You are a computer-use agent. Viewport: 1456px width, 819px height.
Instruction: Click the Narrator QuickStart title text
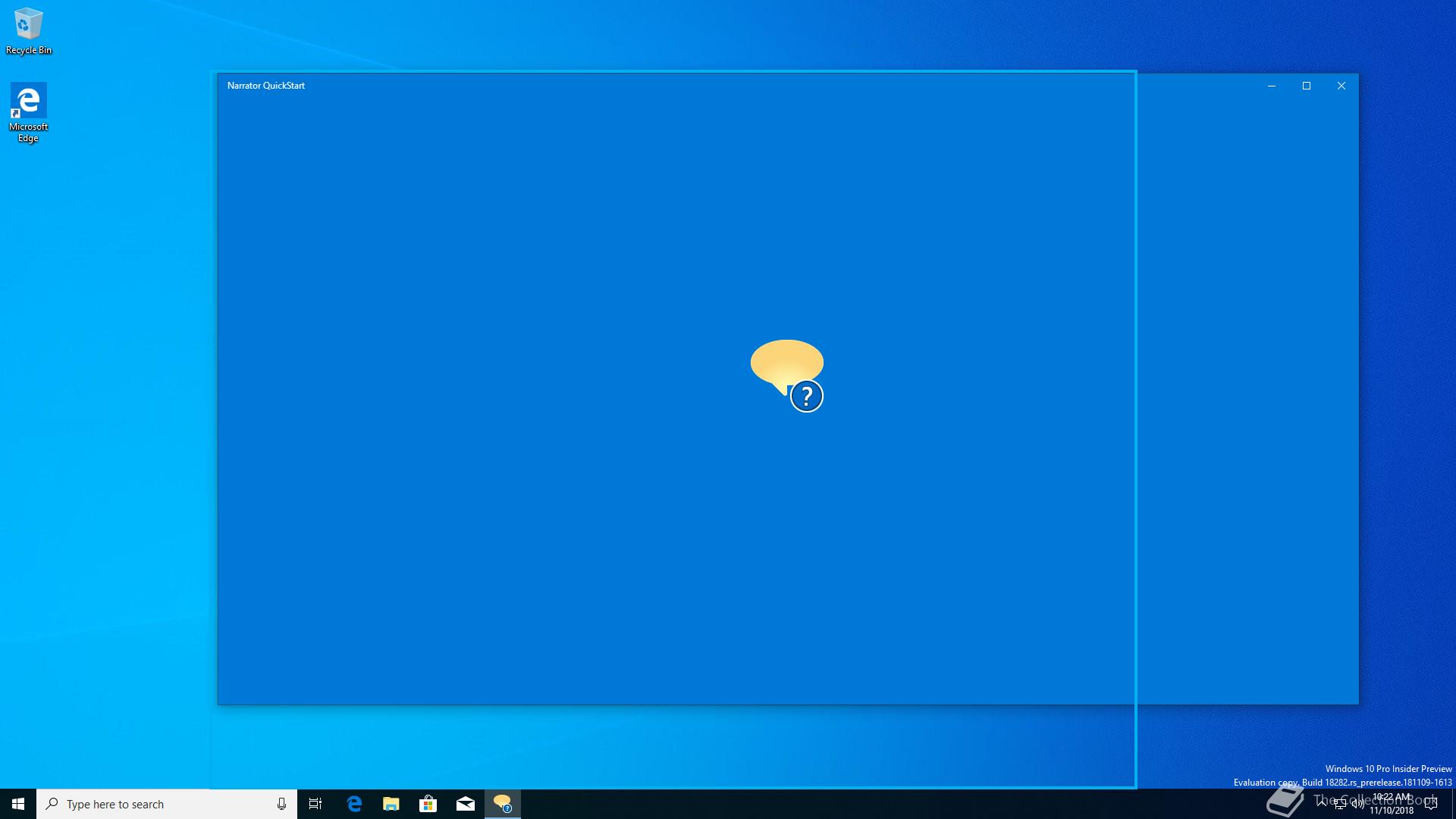tap(266, 86)
